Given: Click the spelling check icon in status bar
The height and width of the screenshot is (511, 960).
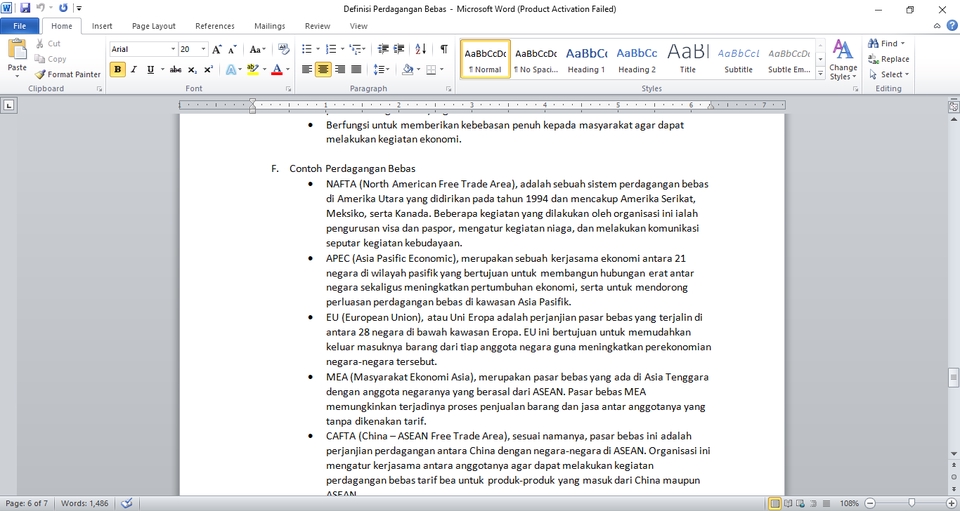Looking at the screenshot, I should tap(127, 503).
